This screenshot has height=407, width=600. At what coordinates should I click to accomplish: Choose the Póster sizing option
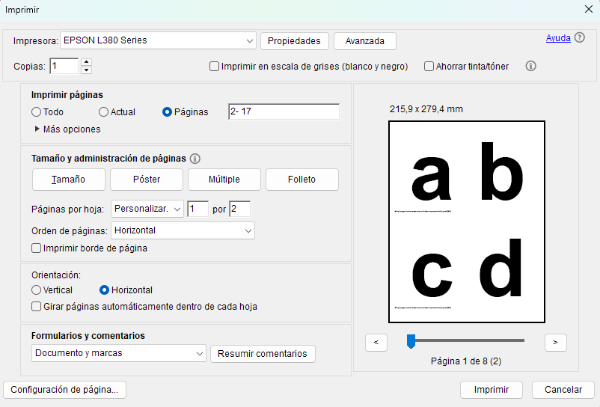point(147,179)
